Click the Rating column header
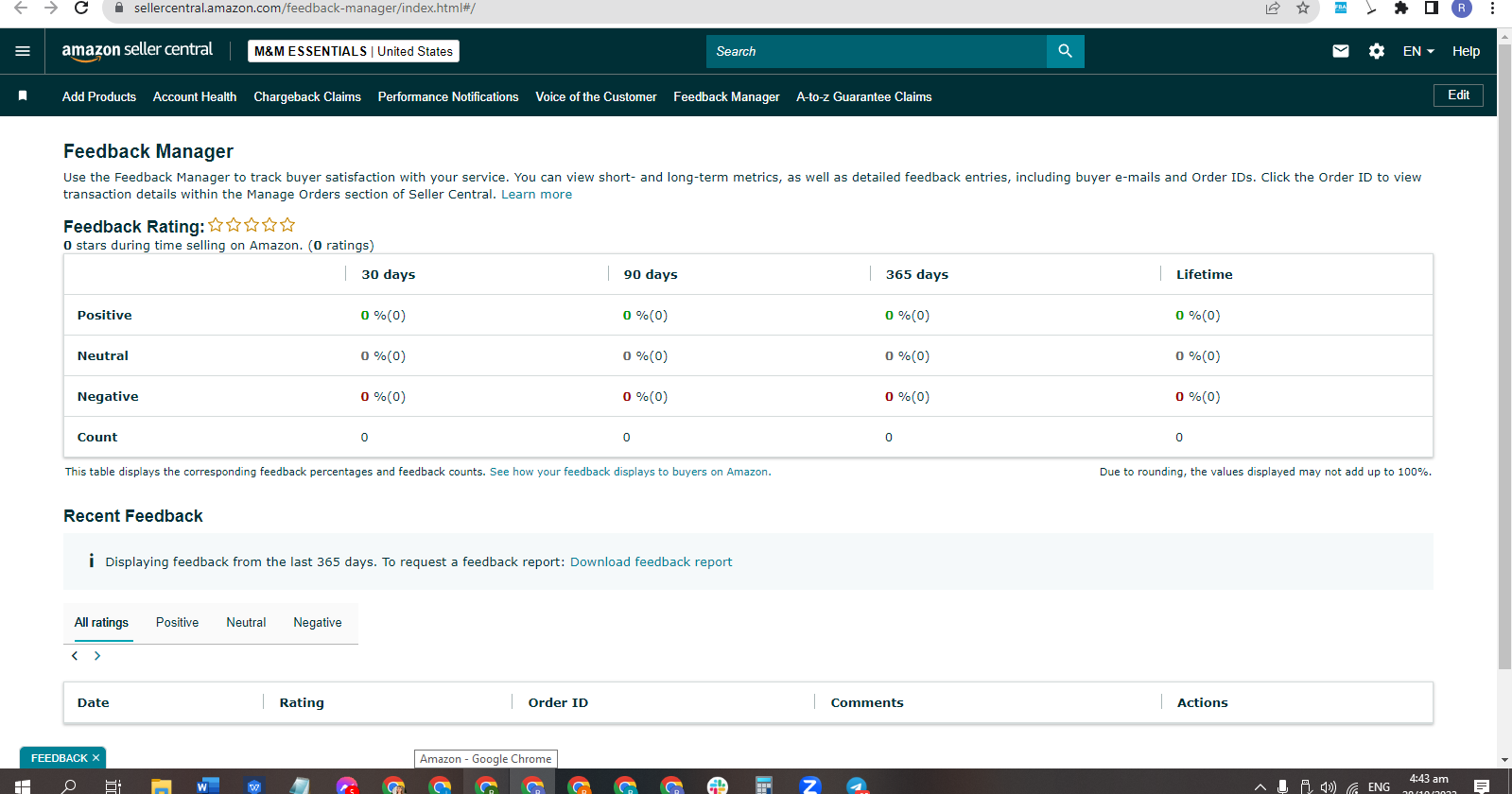 click(302, 702)
